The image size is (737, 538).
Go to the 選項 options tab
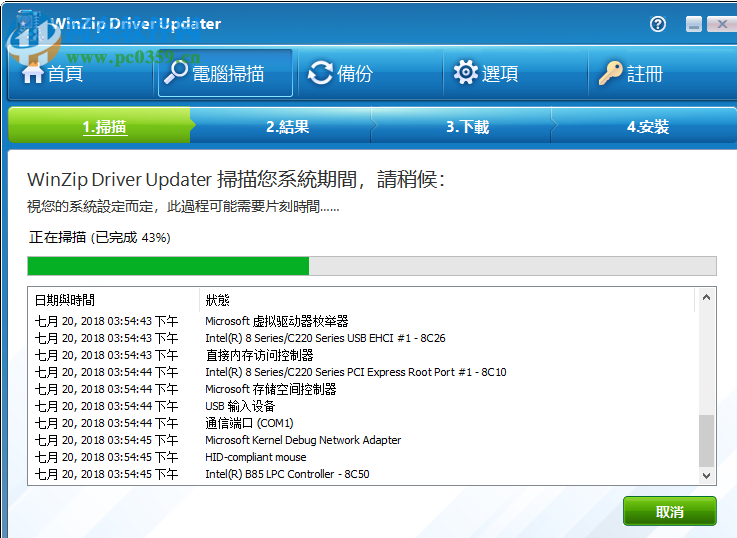coord(516,73)
